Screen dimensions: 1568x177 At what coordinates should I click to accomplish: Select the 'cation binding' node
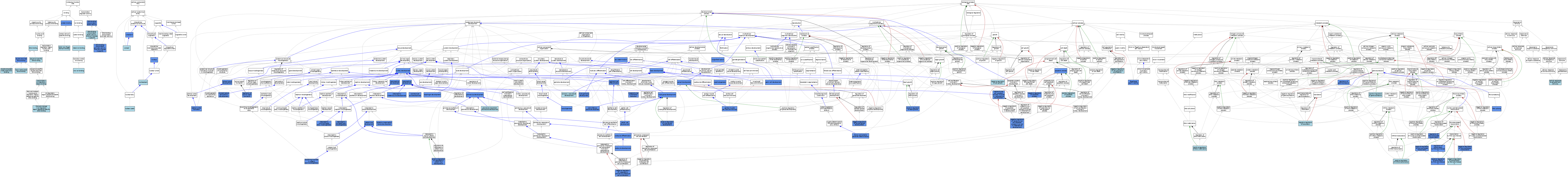point(79,35)
